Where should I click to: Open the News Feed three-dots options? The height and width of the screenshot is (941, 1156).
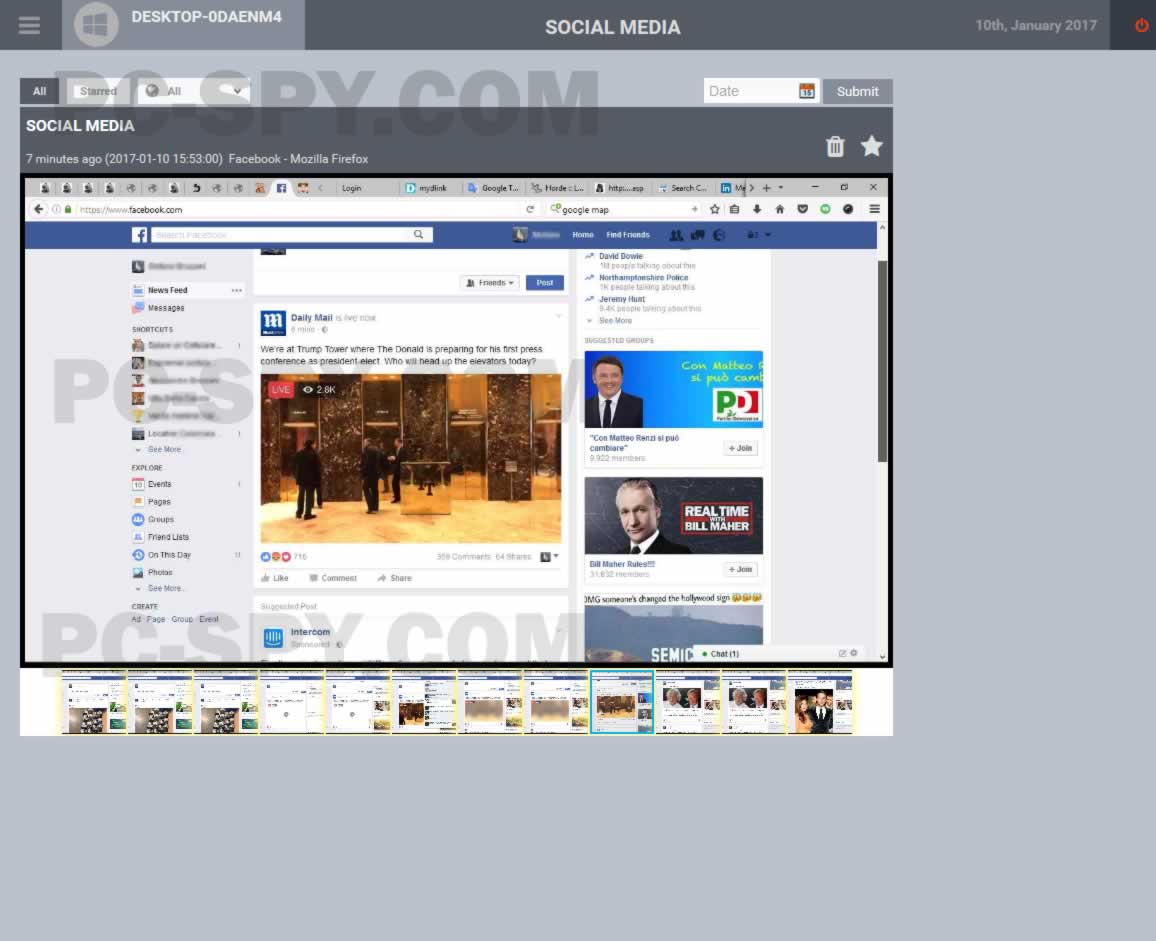237,291
